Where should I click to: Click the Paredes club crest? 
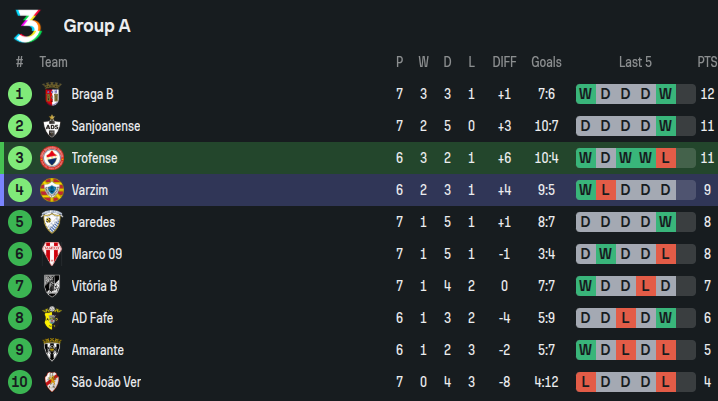(x=52, y=222)
